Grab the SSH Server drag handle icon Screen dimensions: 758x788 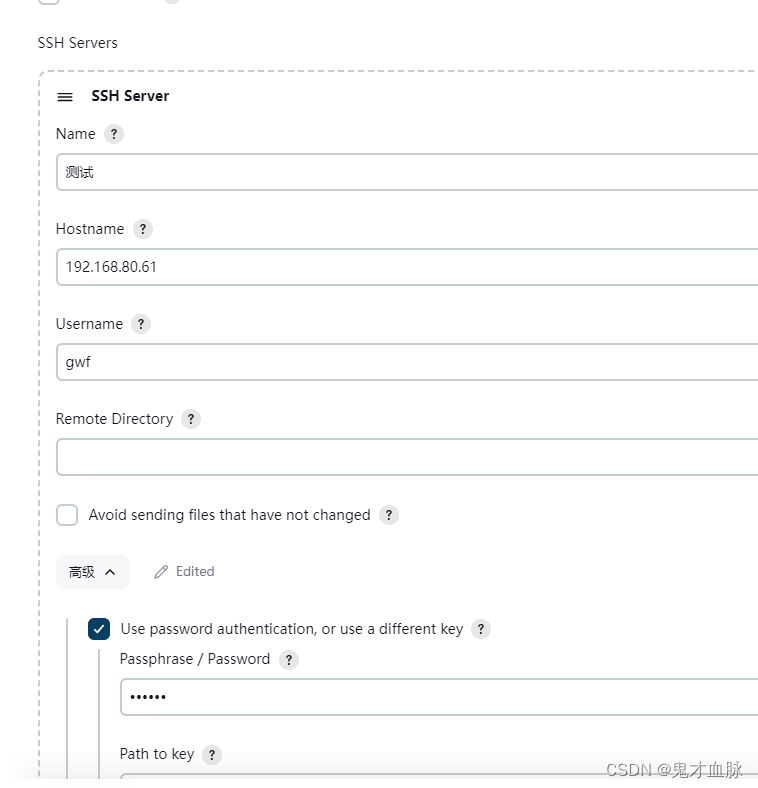[x=65, y=96]
